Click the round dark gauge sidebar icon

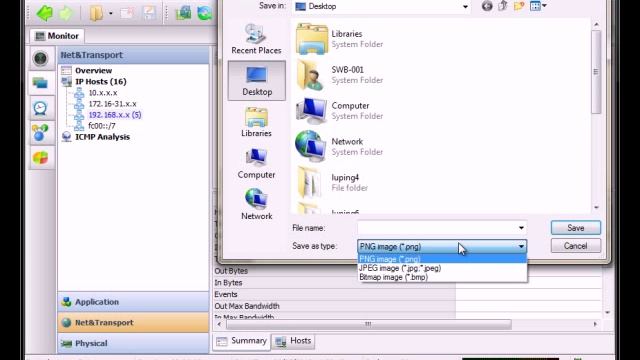click(41, 59)
